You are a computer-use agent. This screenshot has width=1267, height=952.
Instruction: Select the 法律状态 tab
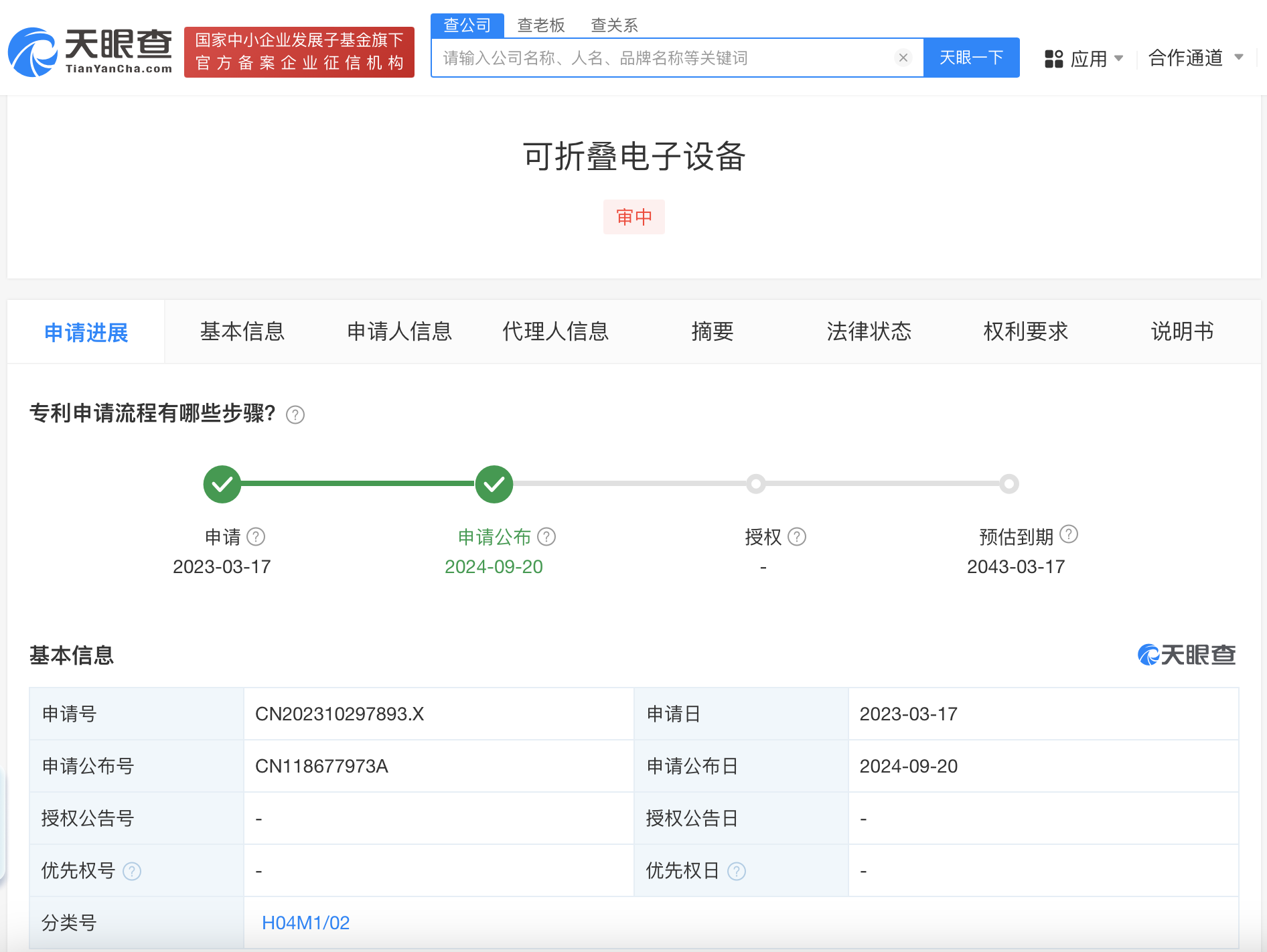(x=869, y=331)
